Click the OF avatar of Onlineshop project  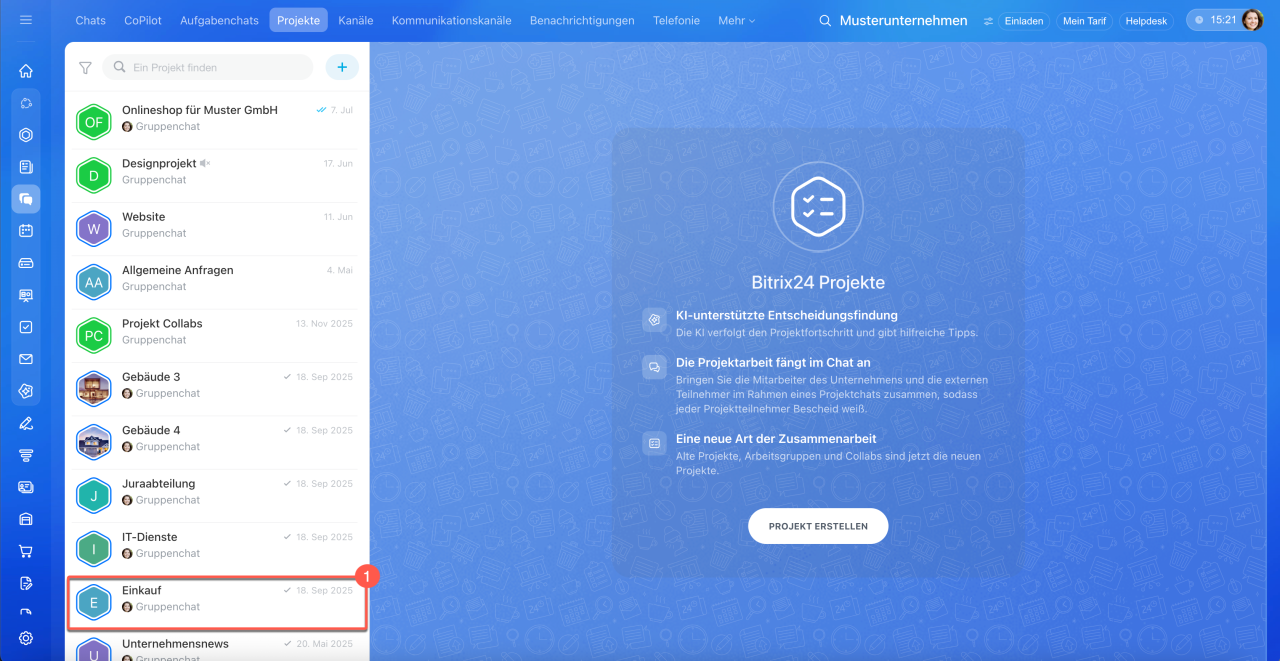[x=94, y=122]
